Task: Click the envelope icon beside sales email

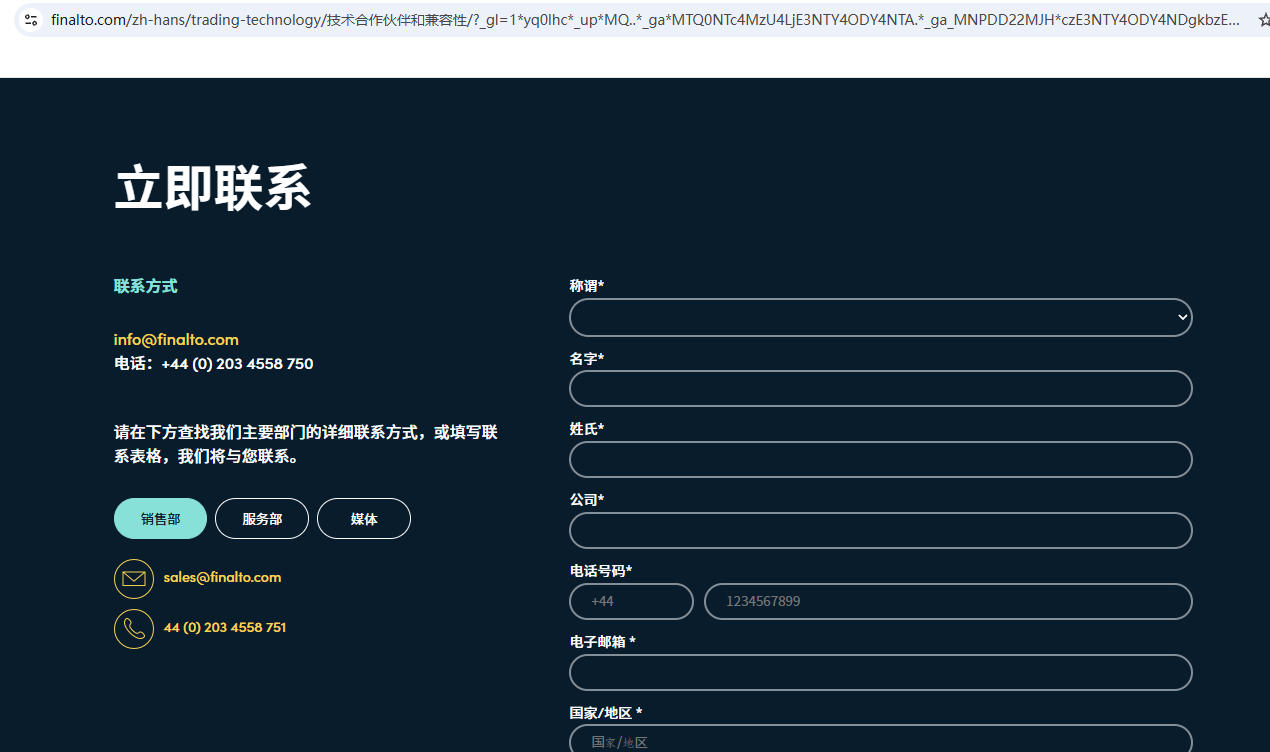Action: 134,579
